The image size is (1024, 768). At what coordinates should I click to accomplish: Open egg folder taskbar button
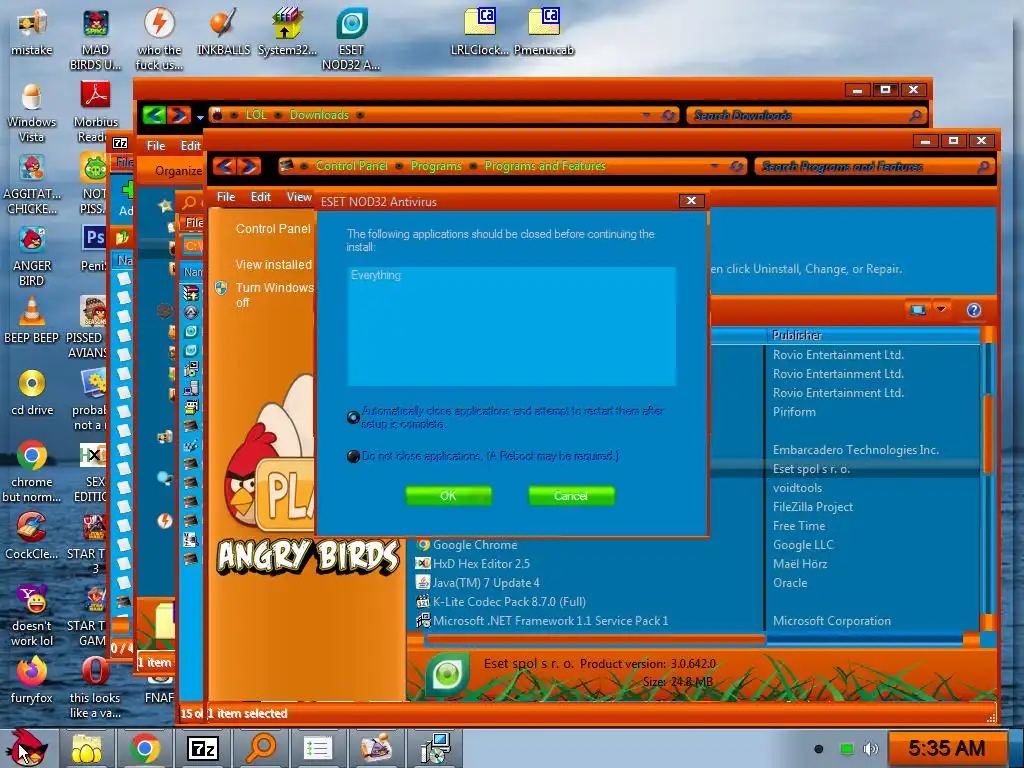[x=87, y=748]
